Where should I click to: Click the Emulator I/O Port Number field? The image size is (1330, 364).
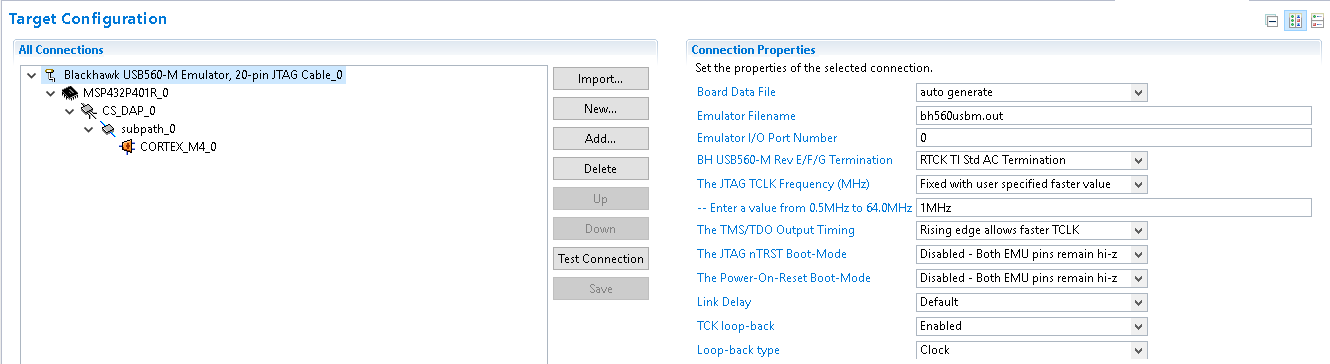[1113, 138]
